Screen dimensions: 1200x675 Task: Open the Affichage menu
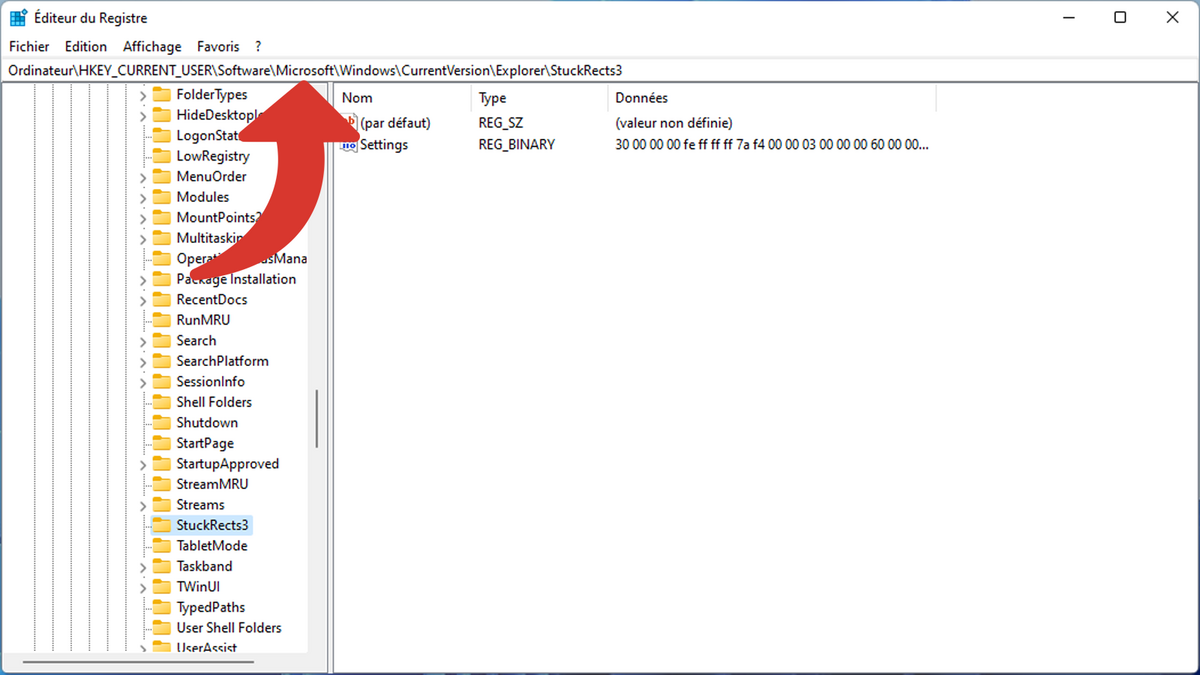pos(152,46)
